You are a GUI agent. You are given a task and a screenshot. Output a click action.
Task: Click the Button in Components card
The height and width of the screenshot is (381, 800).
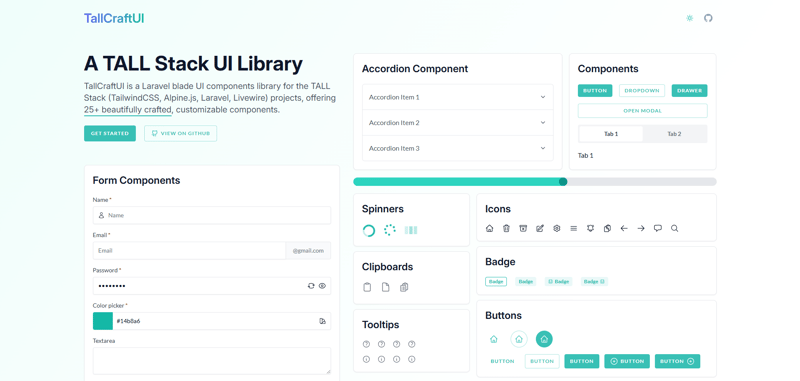[595, 91]
